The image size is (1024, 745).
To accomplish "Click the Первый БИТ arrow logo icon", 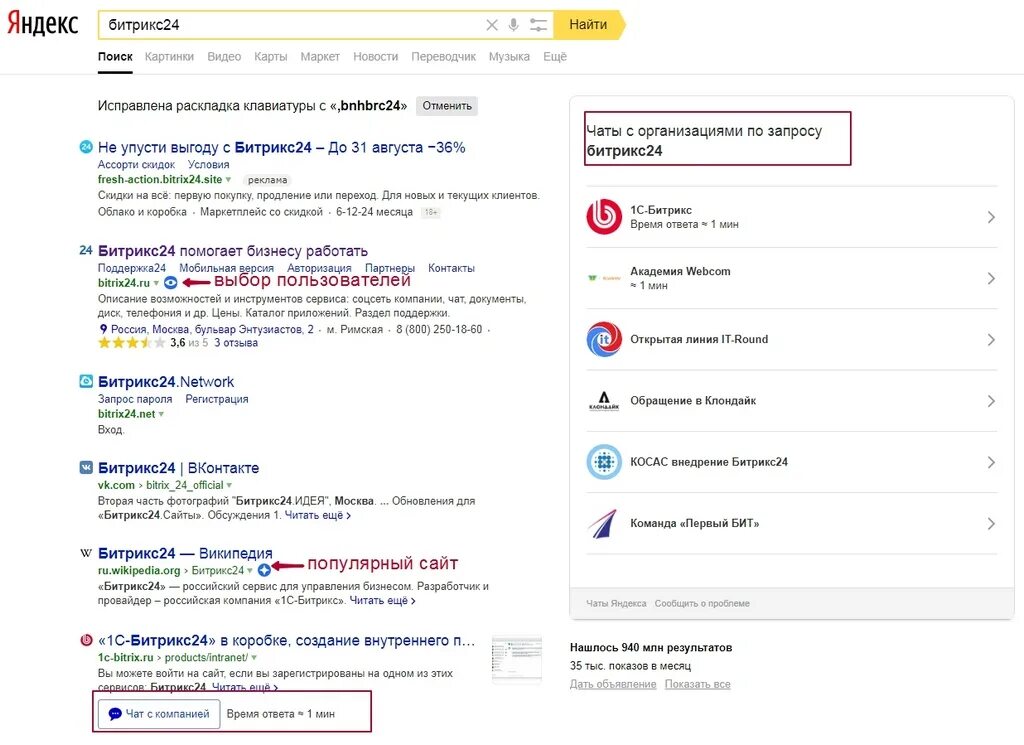I will coord(604,524).
